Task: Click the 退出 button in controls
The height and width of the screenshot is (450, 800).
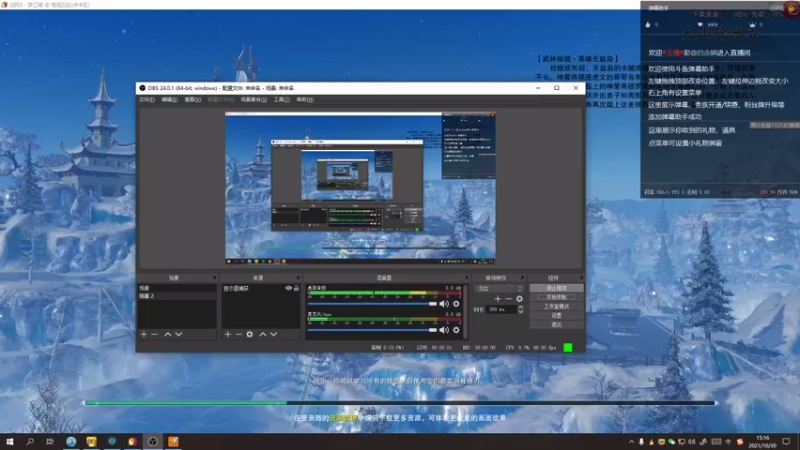Action: pyautogui.click(x=556, y=324)
